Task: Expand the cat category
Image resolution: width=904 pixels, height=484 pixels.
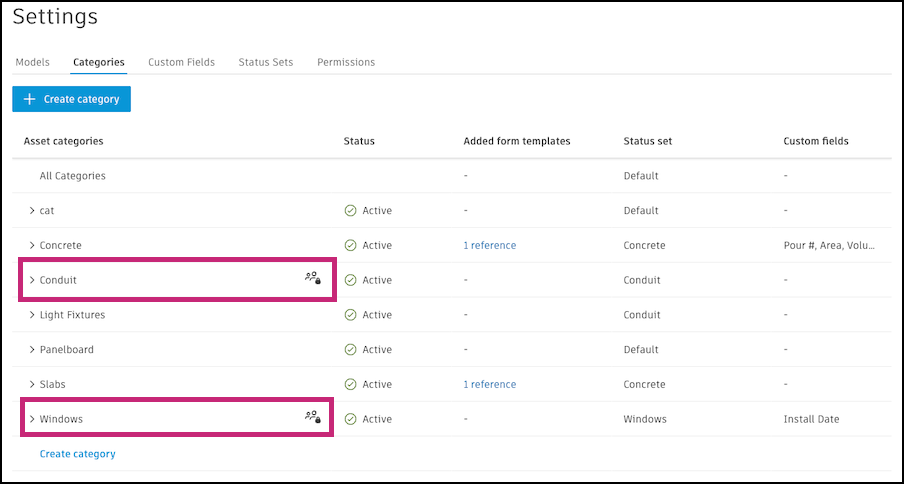Action: [x=32, y=211]
